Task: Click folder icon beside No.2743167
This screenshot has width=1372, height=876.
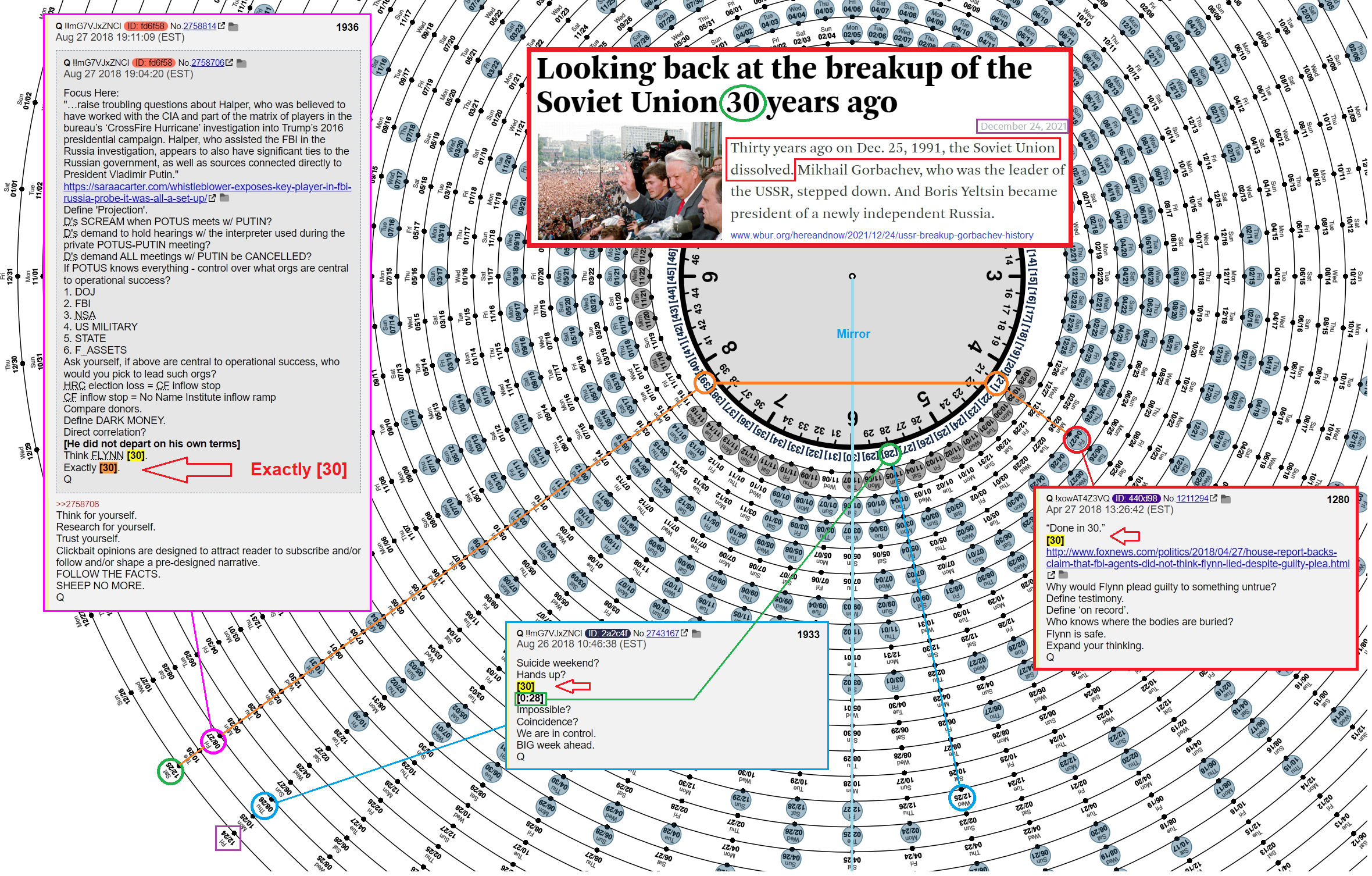Action: 696,634
